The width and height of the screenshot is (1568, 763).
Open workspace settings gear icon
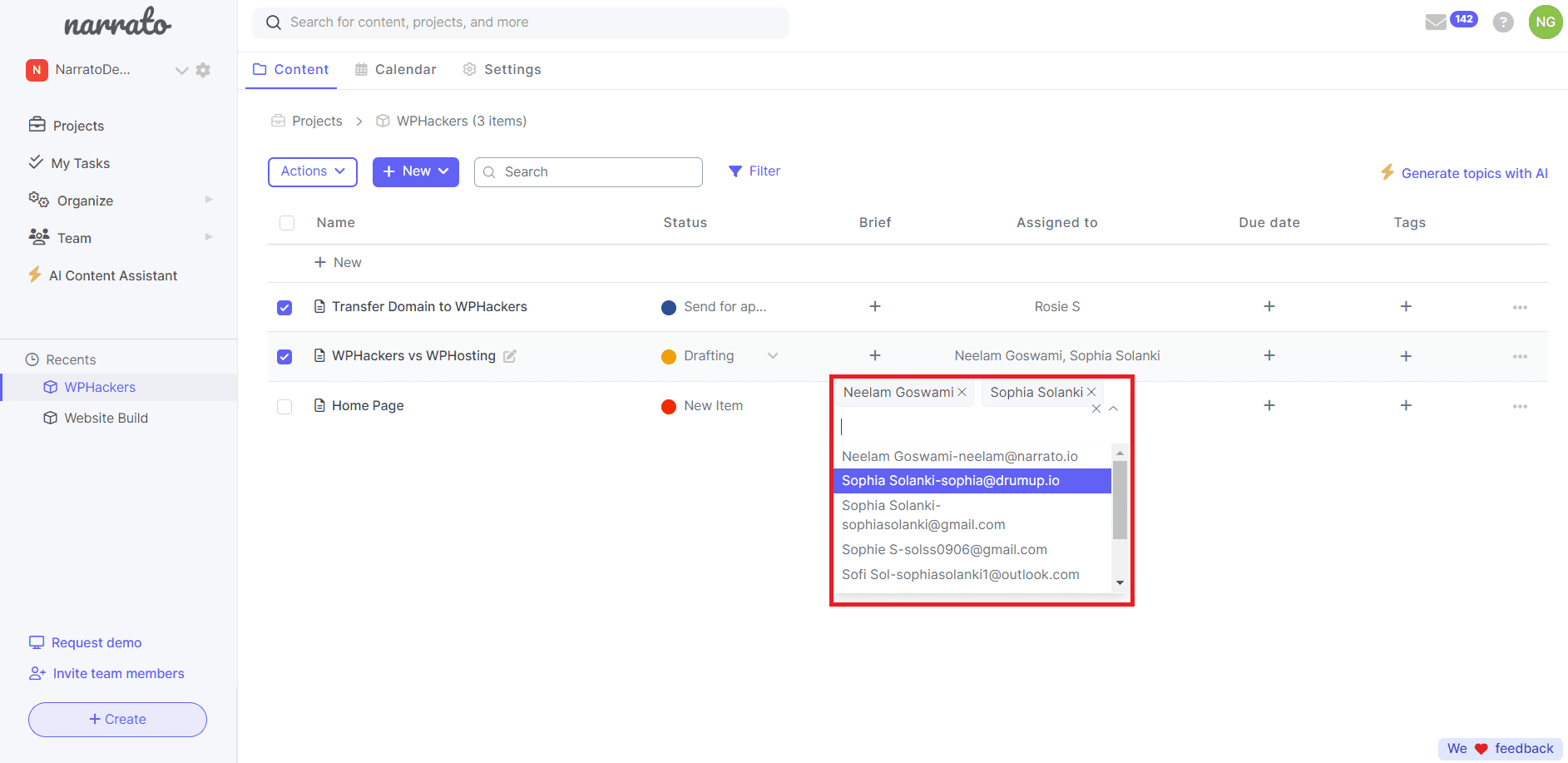tap(203, 70)
